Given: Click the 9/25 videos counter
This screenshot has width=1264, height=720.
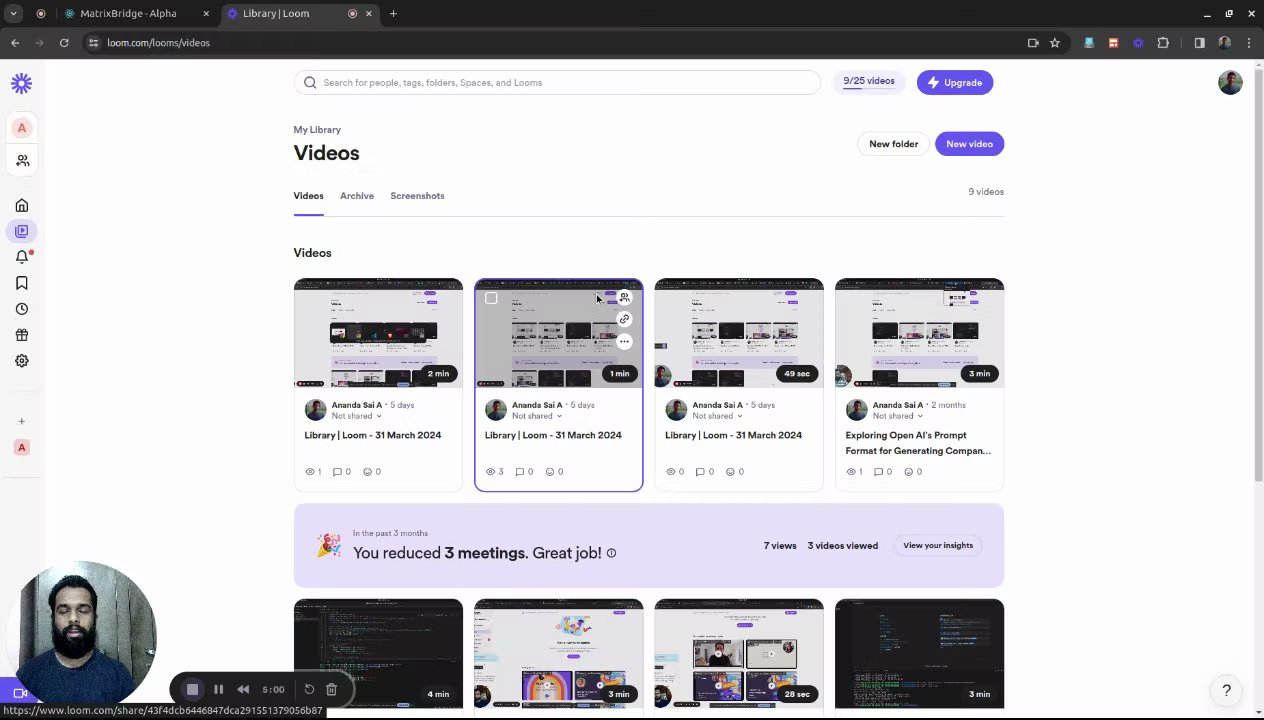Looking at the screenshot, I should point(868,82).
